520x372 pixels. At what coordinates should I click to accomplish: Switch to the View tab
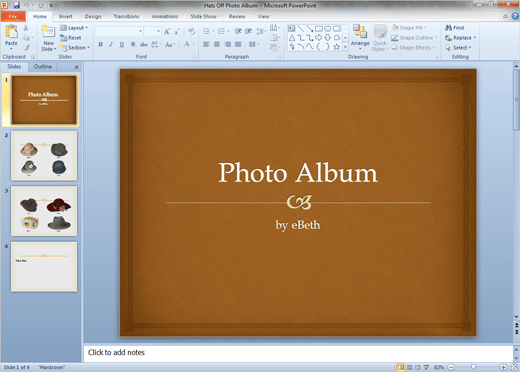click(263, 16)
